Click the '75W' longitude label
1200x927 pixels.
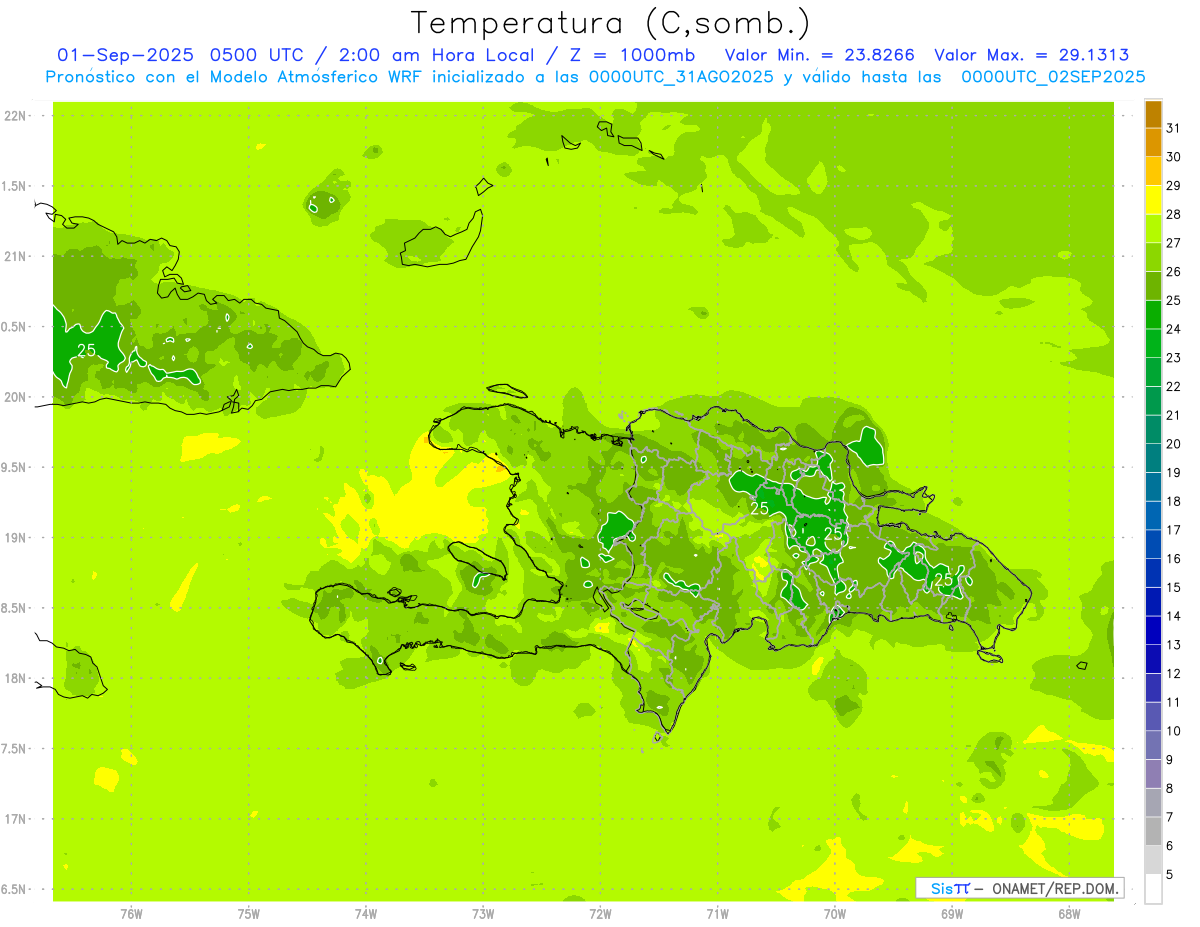248,914
